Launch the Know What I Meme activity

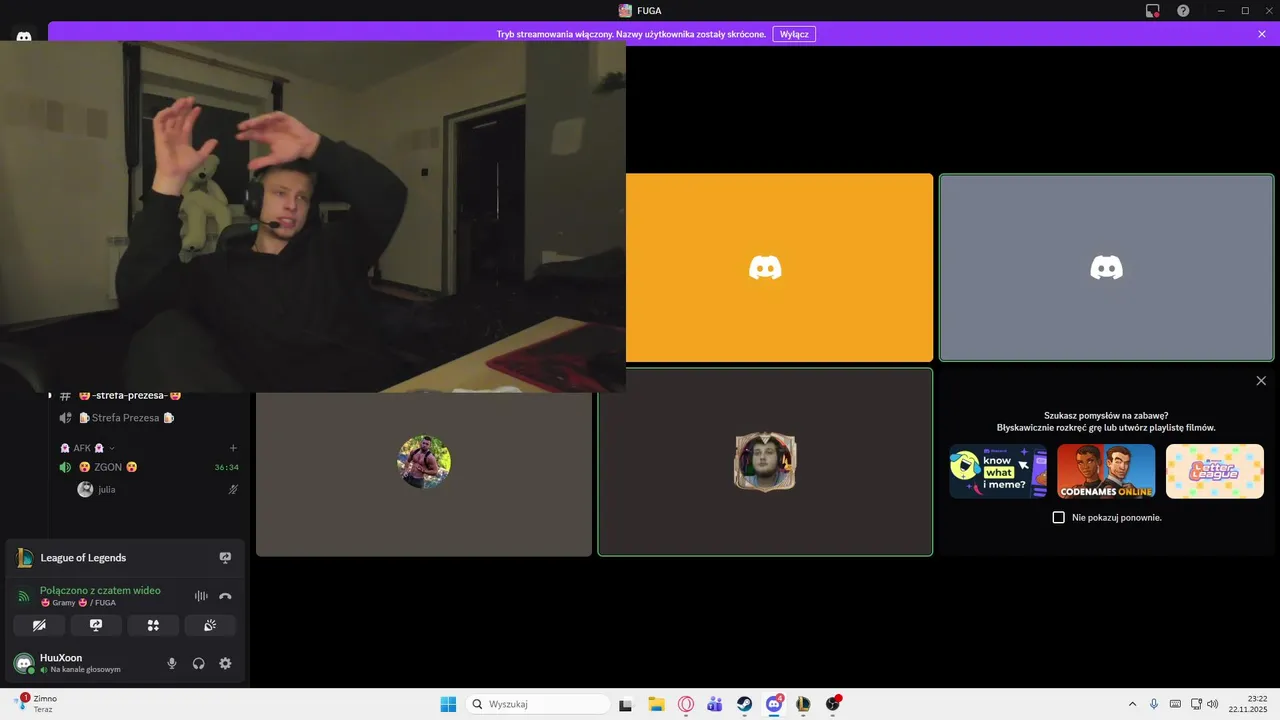tap(998, 471)
